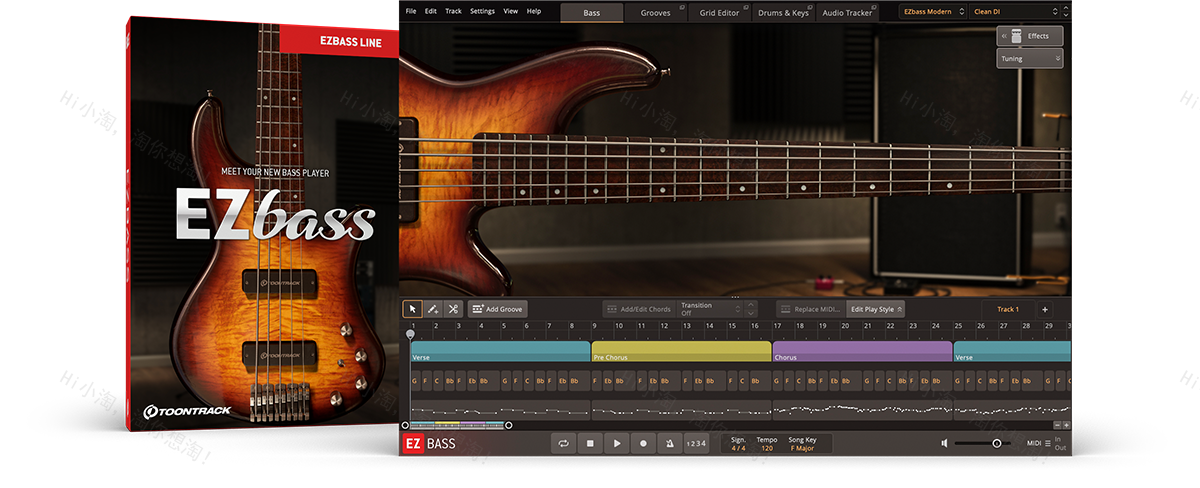Select the arrow pointer tool

[x=412, y=309]
